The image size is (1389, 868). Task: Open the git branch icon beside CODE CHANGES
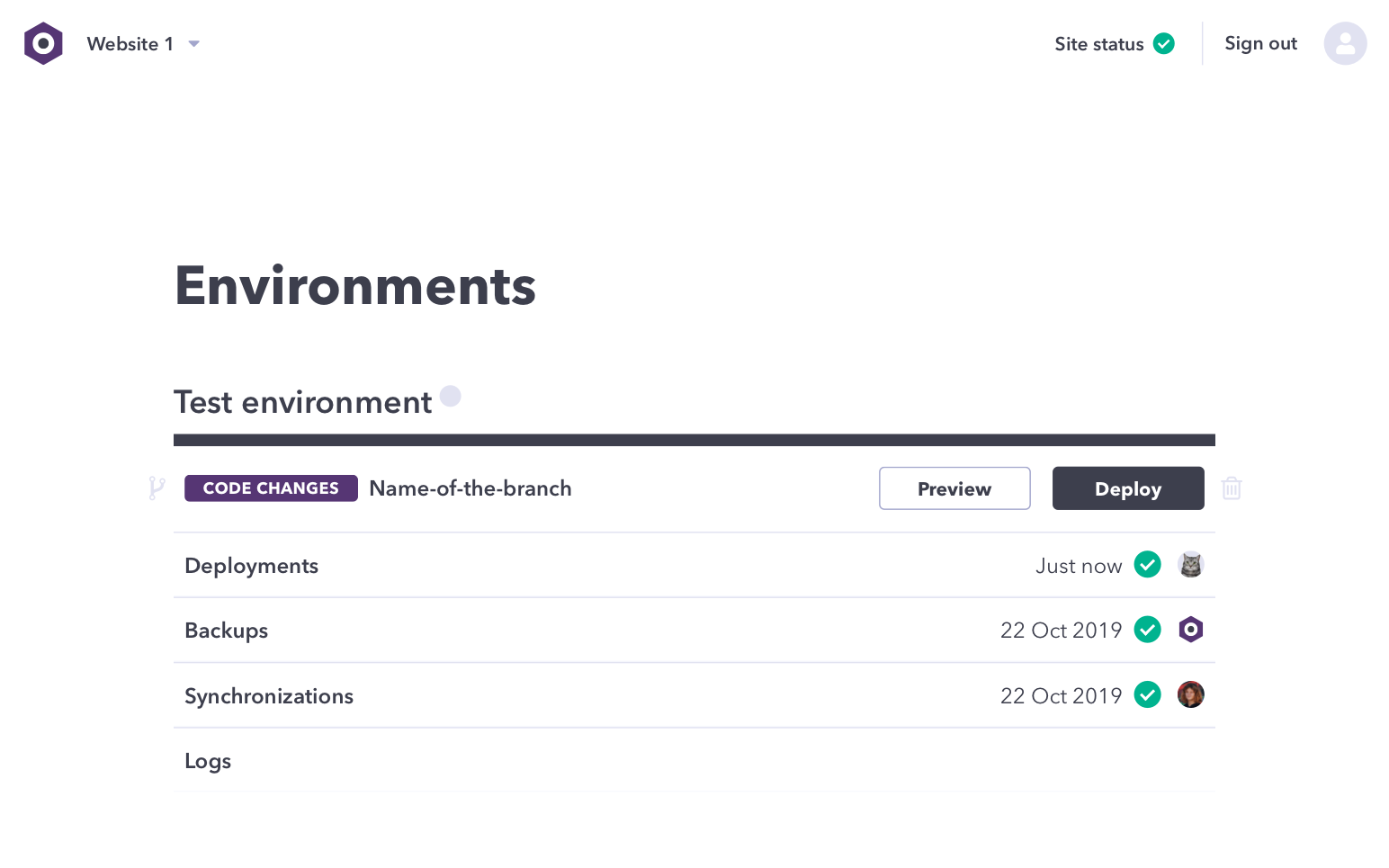click(x=157, y=488)
